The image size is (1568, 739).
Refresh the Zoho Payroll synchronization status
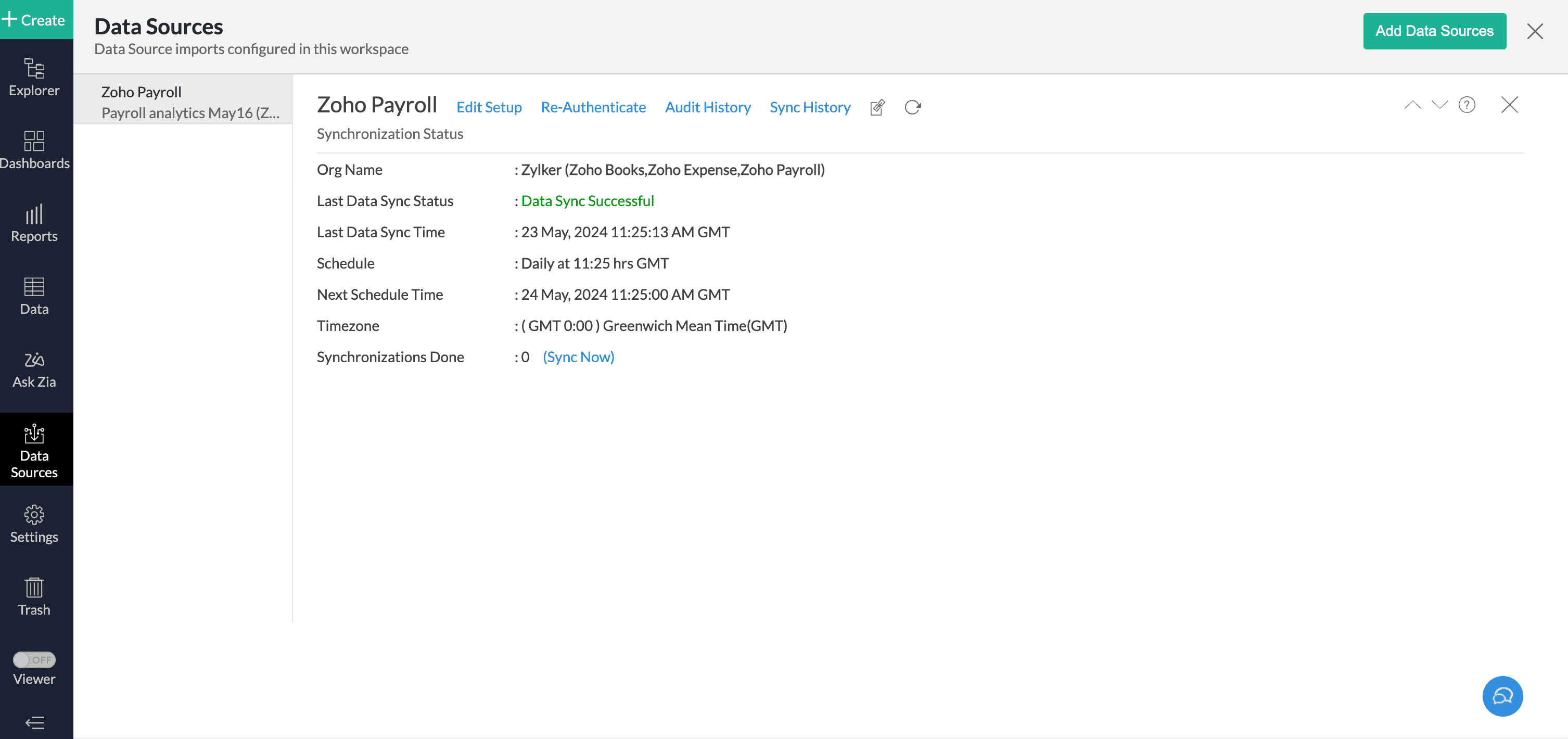coord(912,107)
